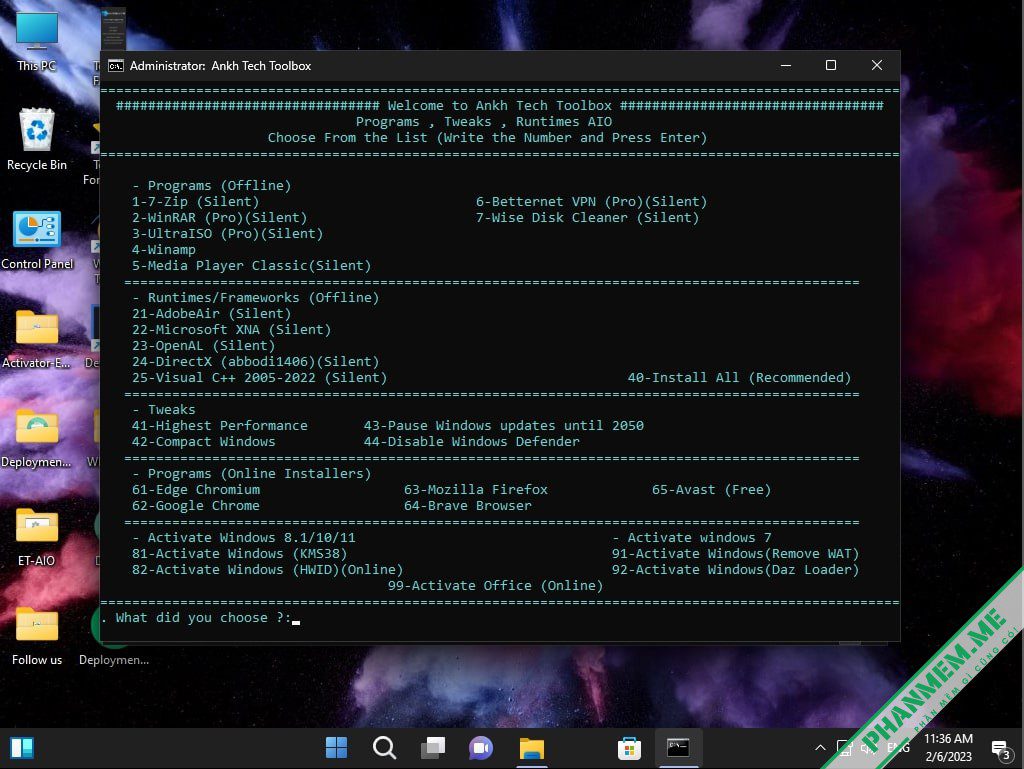Open the Chat (Teams) taskbar icon

pyautogui.click(x=481, y=747)
